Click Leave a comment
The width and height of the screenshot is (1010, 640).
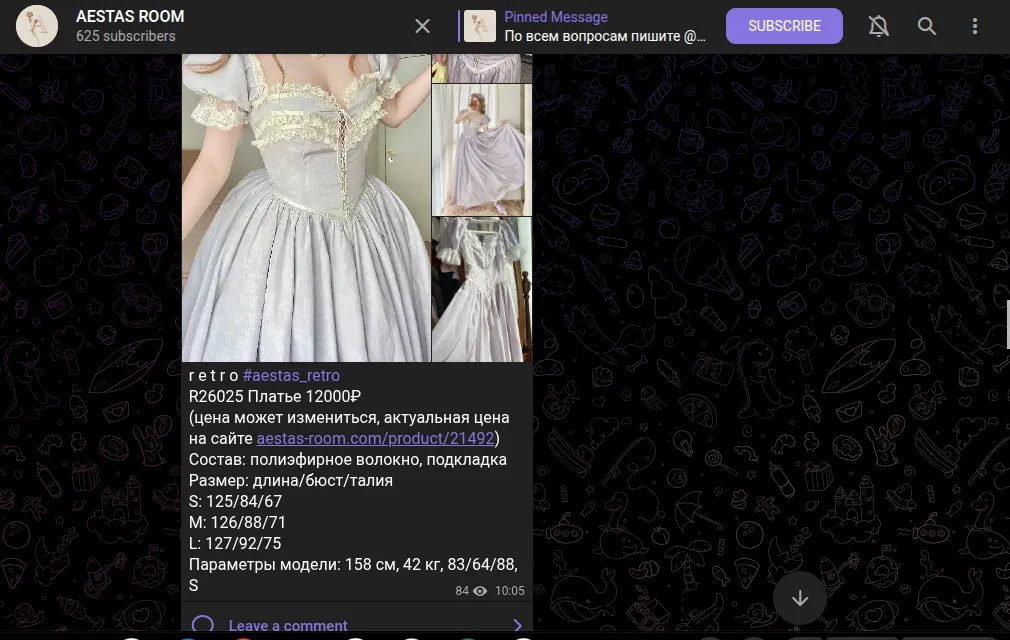click(x=288, y=626)
